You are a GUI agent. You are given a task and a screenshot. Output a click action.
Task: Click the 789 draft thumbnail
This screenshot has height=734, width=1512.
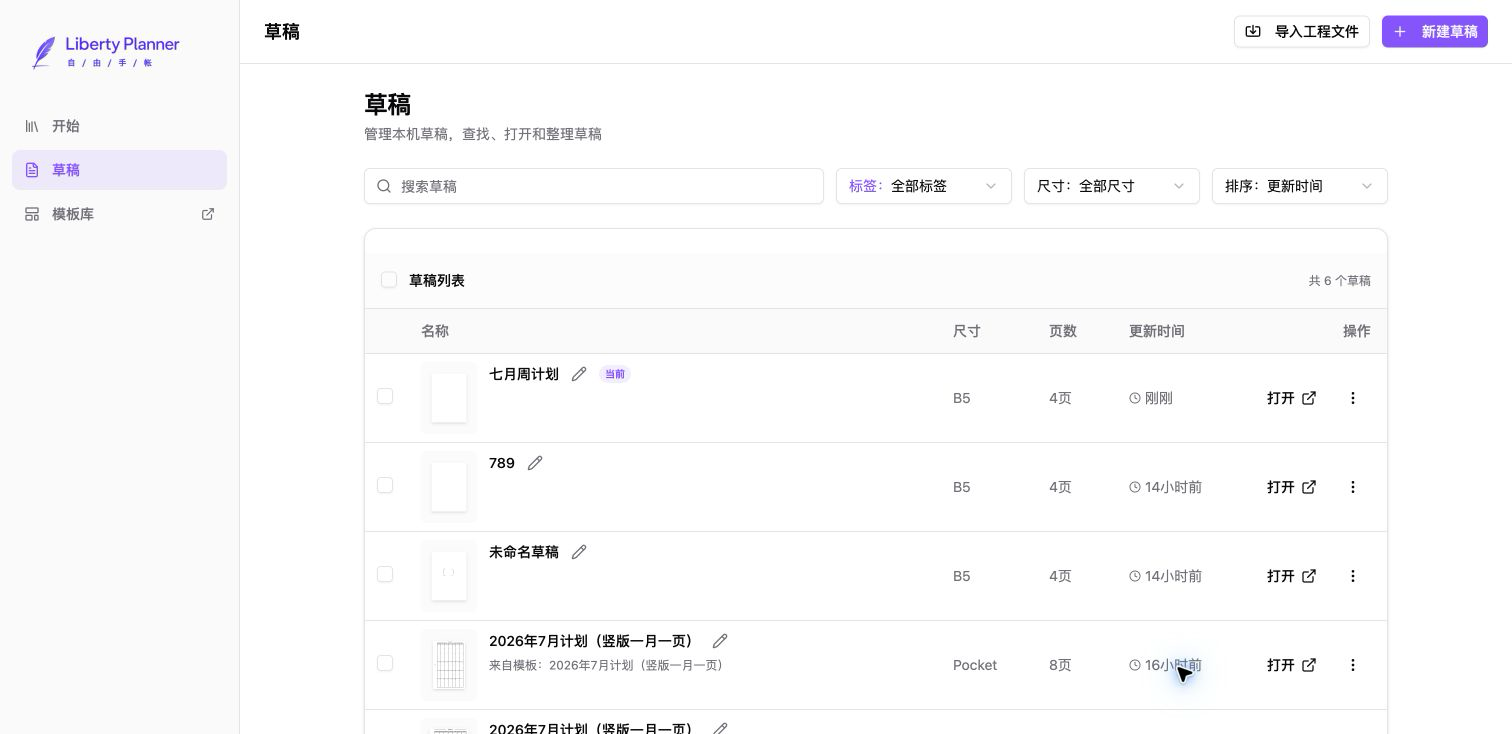[x=449, y=487]
